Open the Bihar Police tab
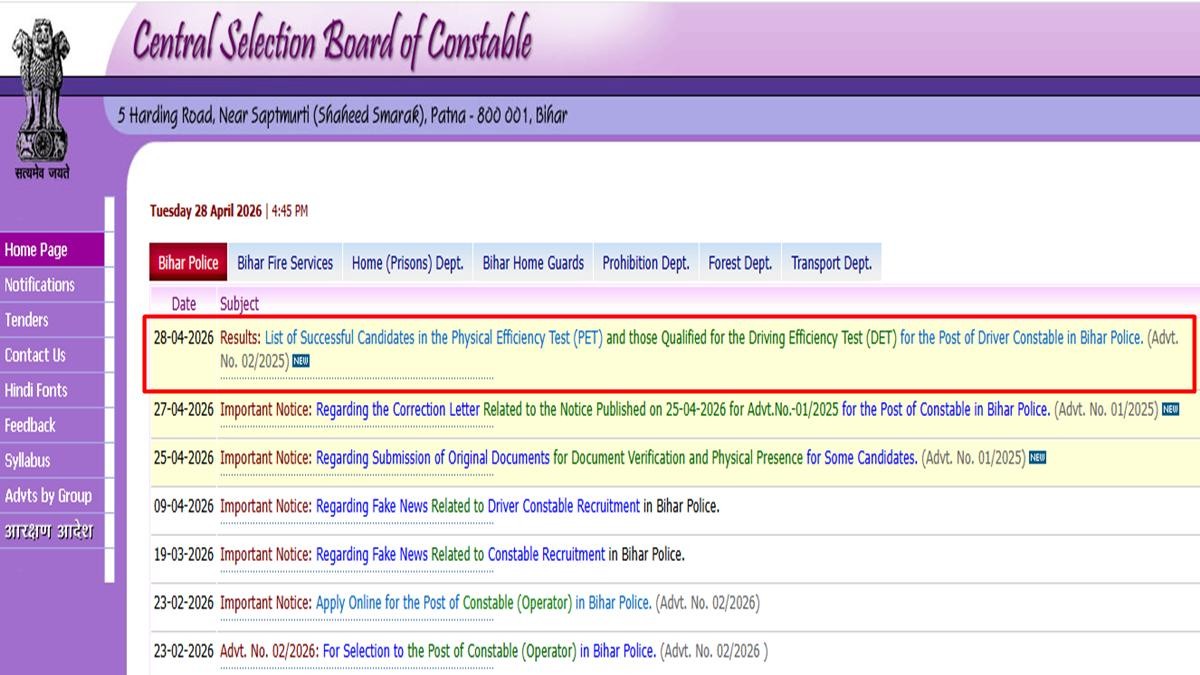Viewport: 1200px width, 675px height. (x=188, y=263)
